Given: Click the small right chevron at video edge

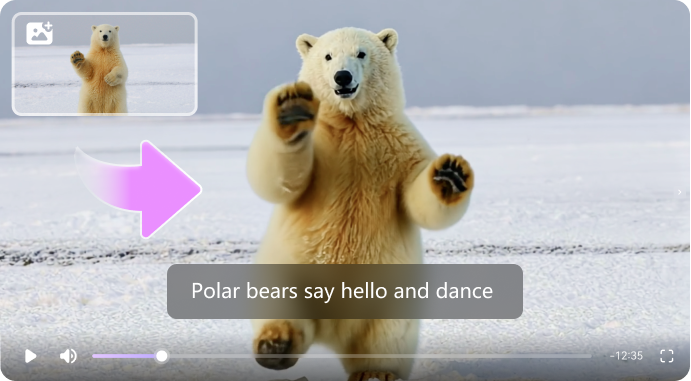Looking at the screenshot, I should 680,192.
